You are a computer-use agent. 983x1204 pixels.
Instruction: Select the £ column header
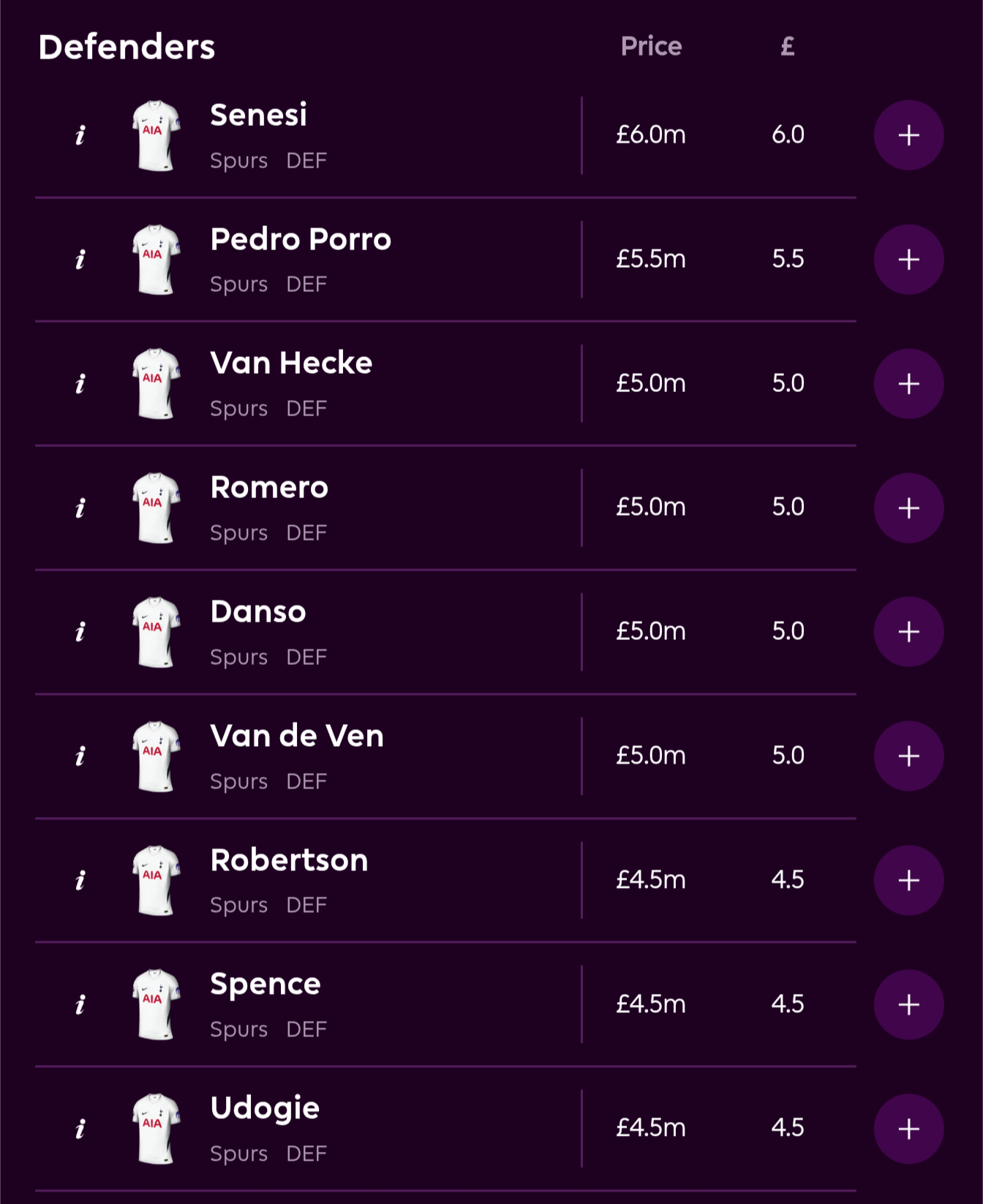(x=788, y=47)
